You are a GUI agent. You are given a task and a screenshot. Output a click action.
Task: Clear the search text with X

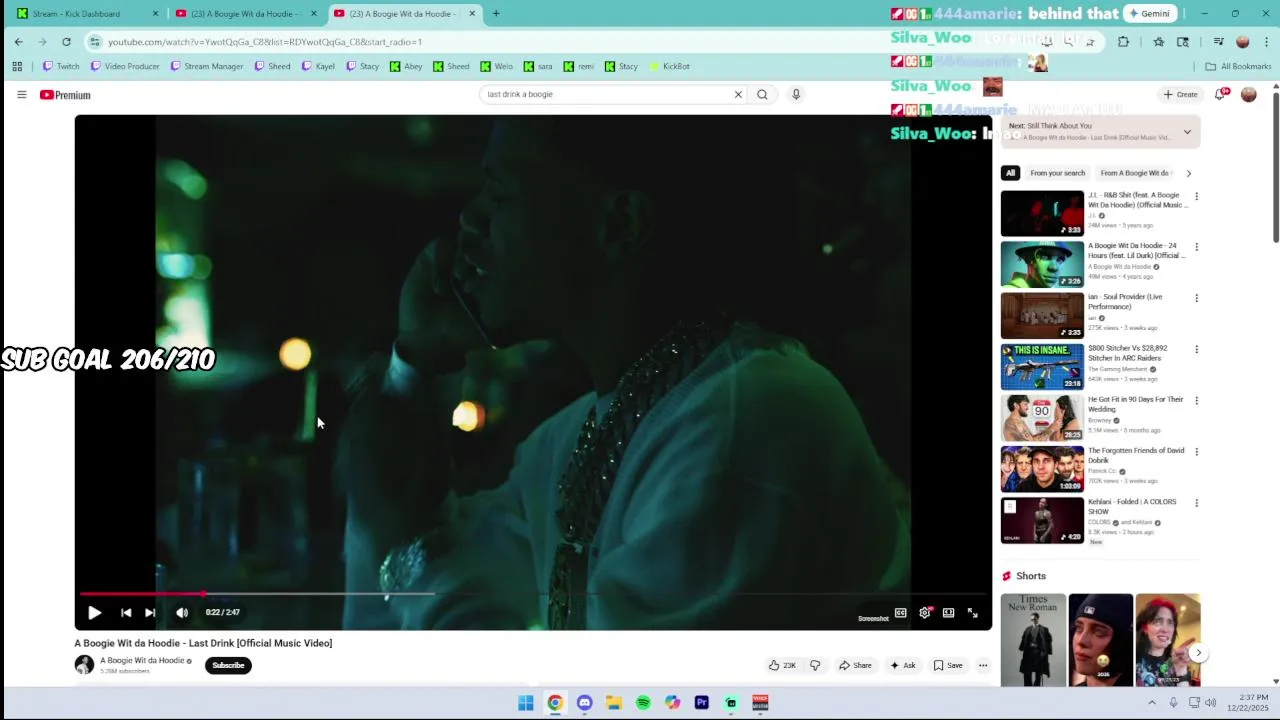(x=738, y=94)
